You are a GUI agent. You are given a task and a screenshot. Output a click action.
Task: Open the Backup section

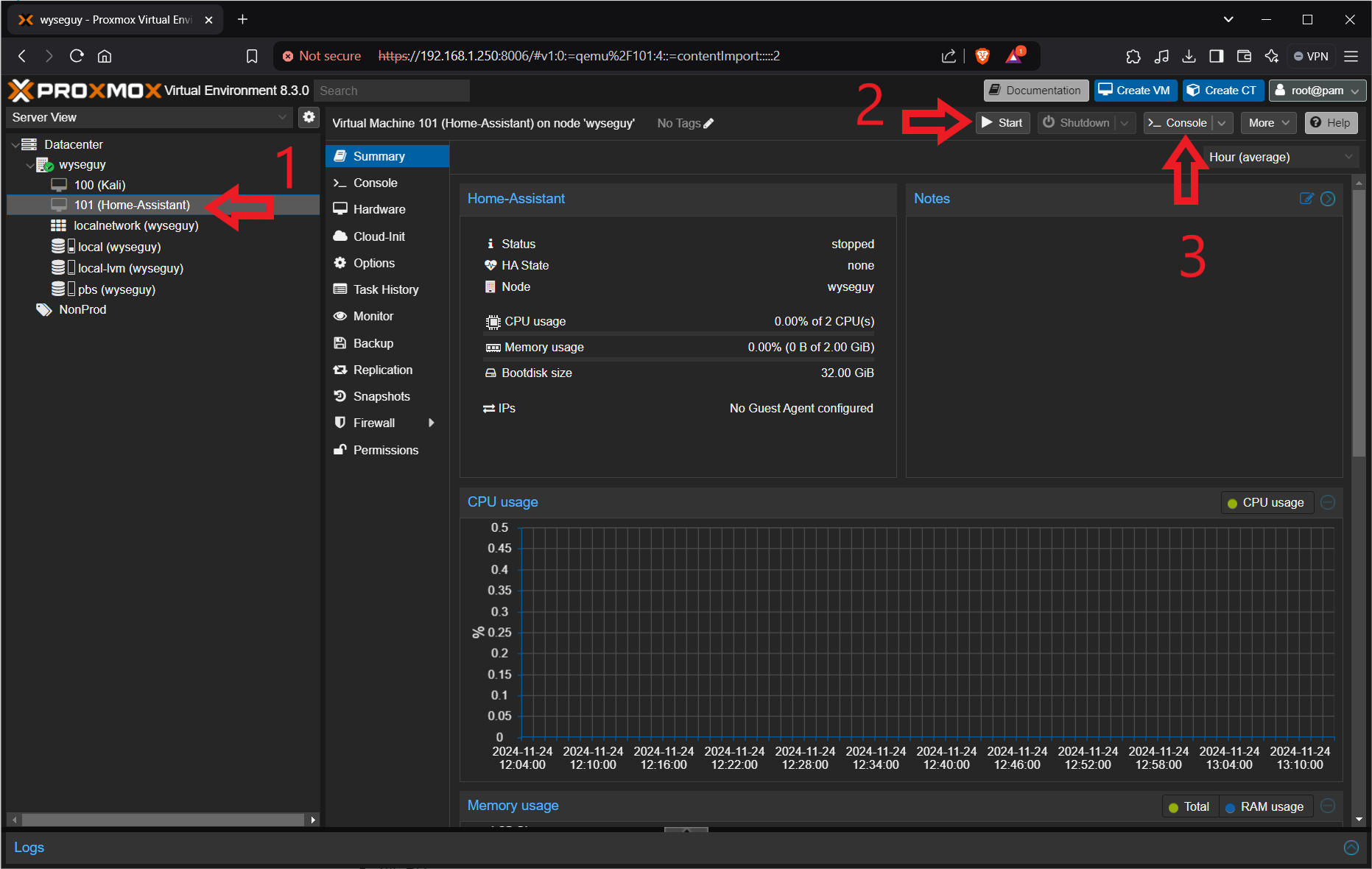click(387, 343)
